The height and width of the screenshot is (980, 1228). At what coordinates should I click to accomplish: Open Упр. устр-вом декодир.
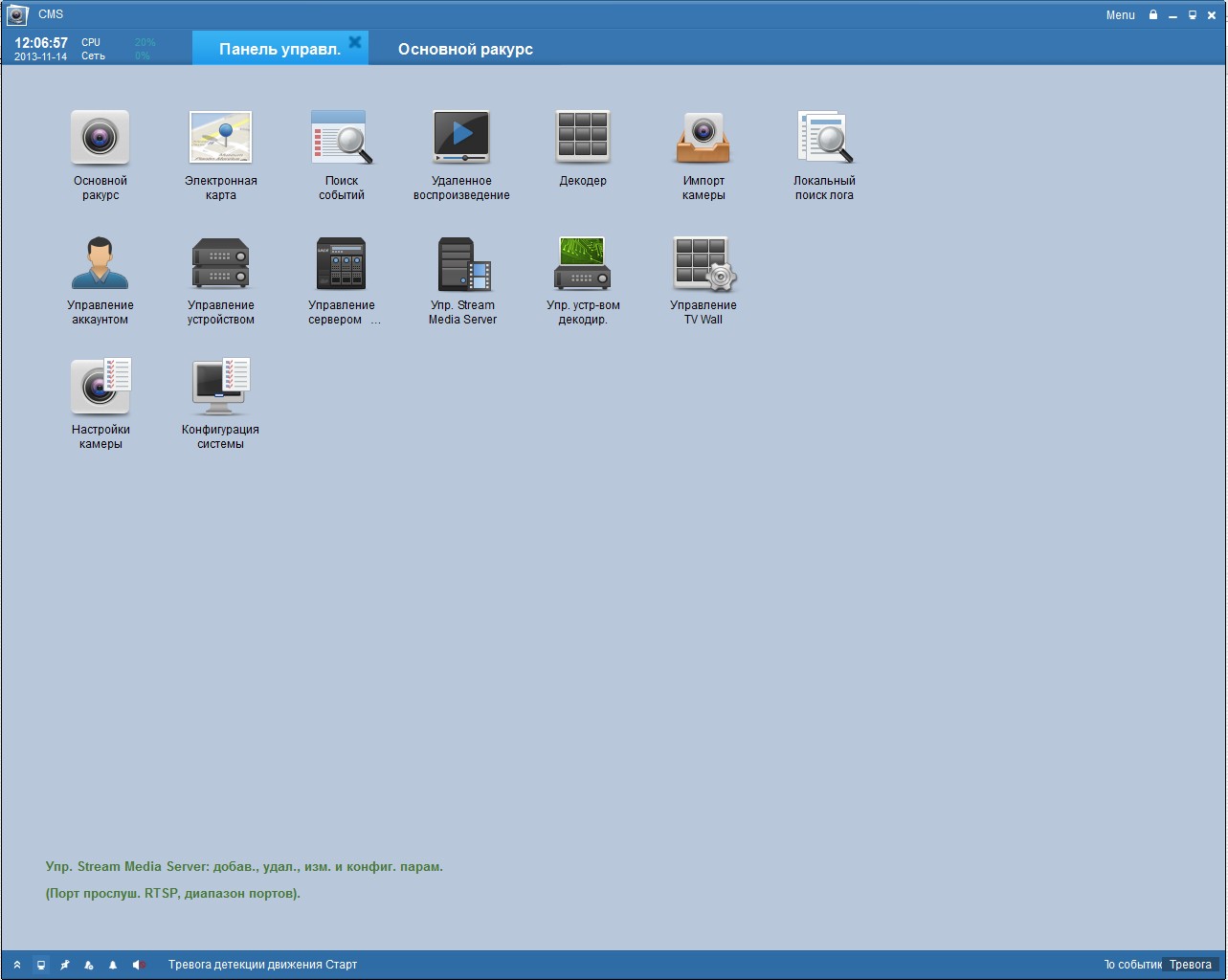pyautogui.click(x=583, y=263)
